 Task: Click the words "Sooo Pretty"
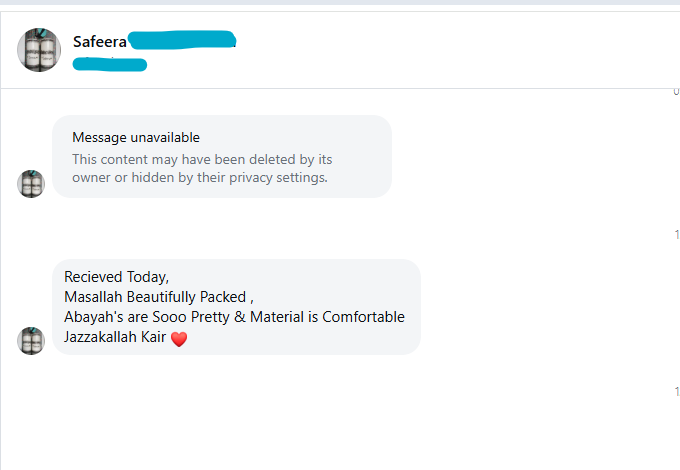(x=196, y=317)
